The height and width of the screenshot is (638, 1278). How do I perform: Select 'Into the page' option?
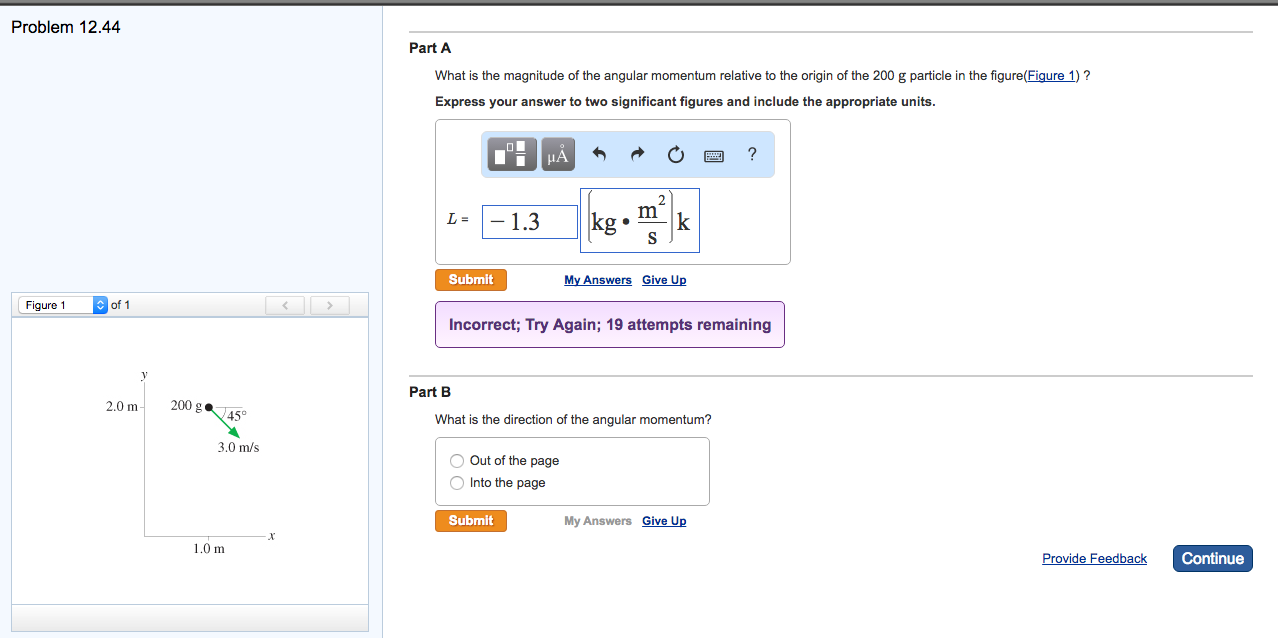(x=457, y=483)
